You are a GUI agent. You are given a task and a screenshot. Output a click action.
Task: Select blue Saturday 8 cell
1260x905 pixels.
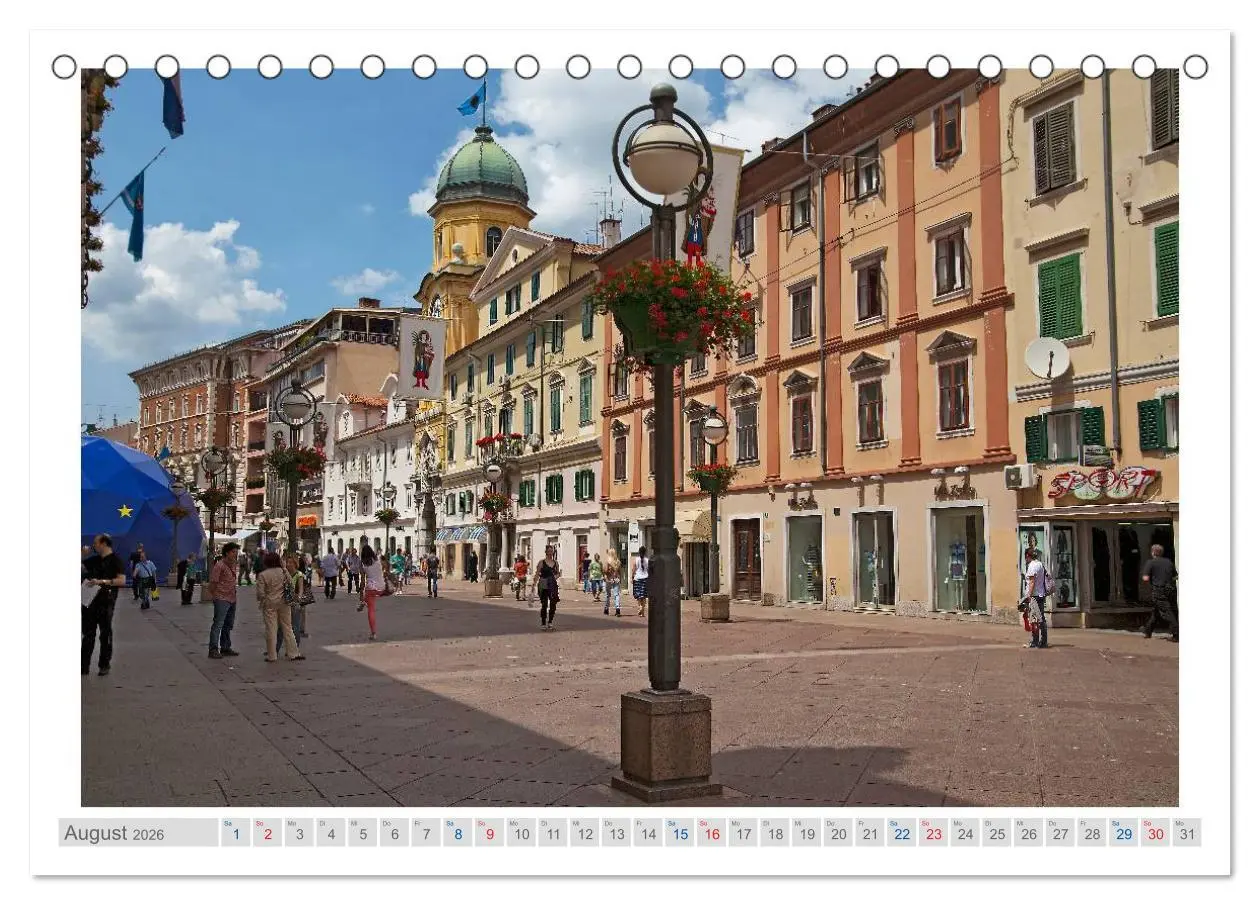pos(458,832)
